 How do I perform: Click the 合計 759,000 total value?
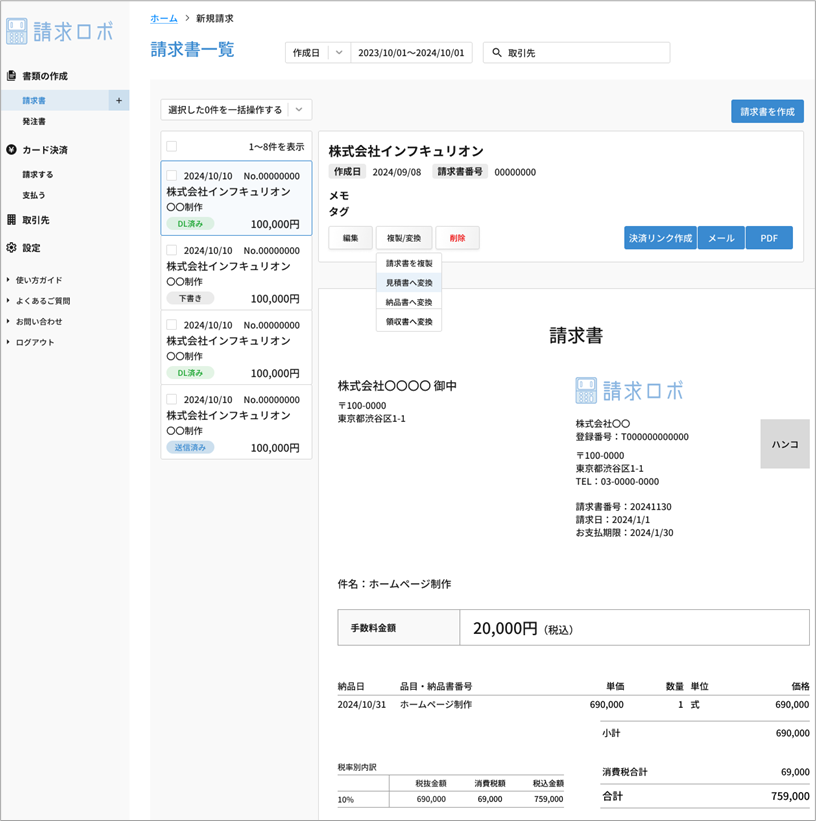790,796
